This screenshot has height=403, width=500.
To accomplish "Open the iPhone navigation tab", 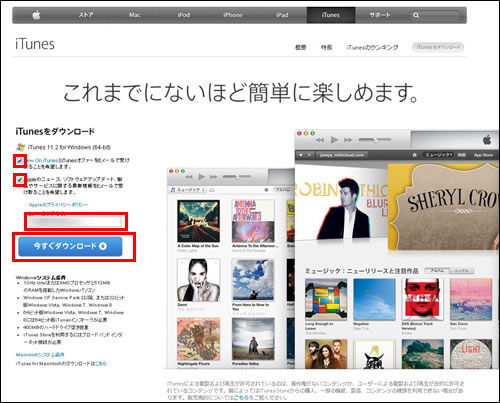I will click(233, 15).
